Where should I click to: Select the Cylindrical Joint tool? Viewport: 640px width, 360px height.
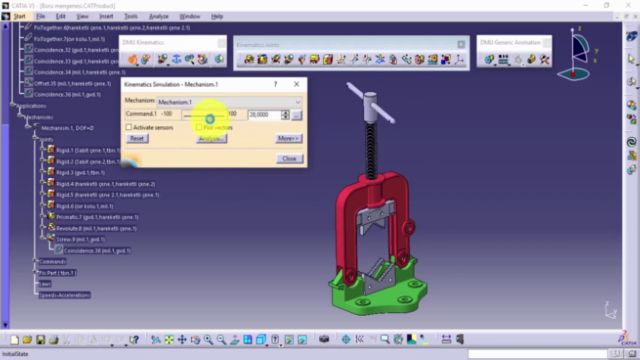click(x=276, y=60)
